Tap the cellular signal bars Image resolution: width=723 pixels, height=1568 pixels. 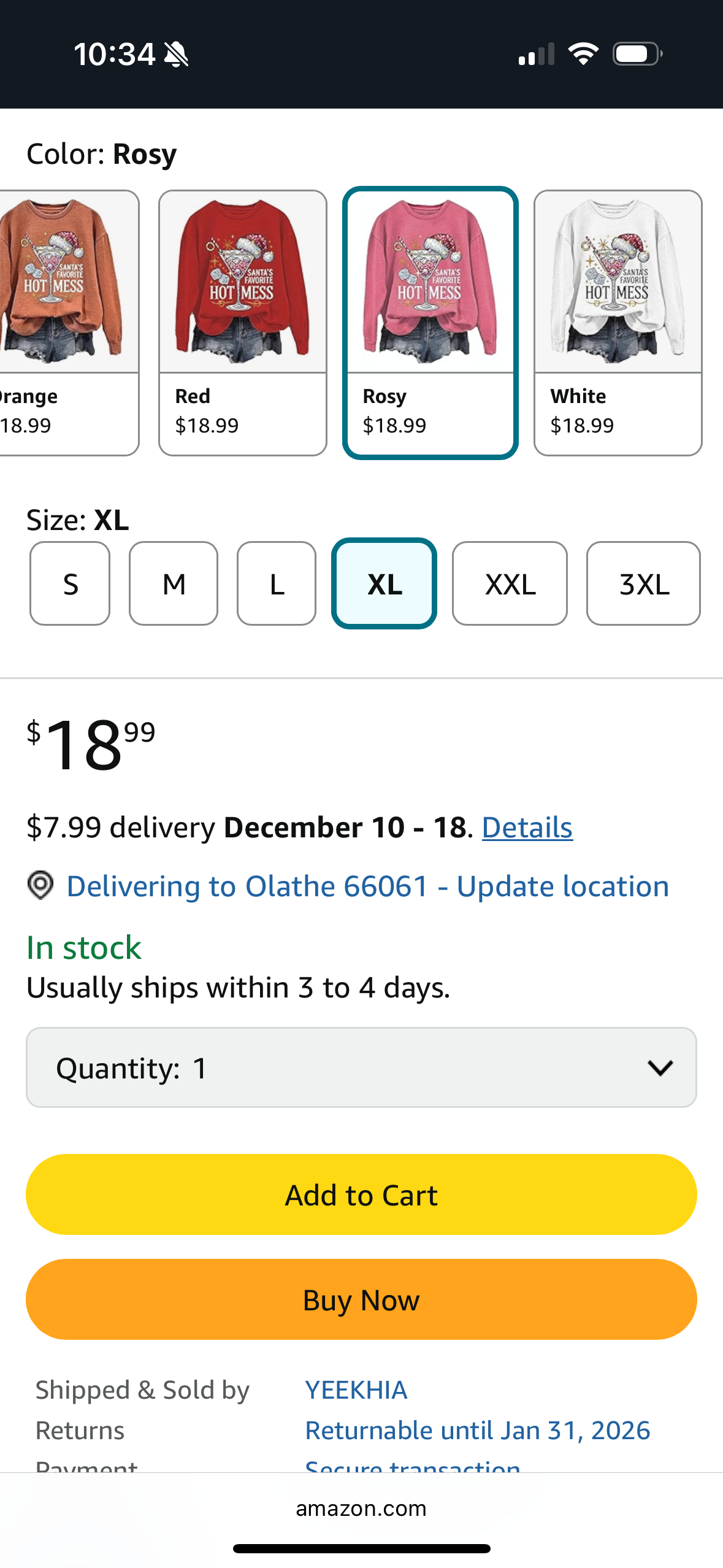click(x=536, y=54)
